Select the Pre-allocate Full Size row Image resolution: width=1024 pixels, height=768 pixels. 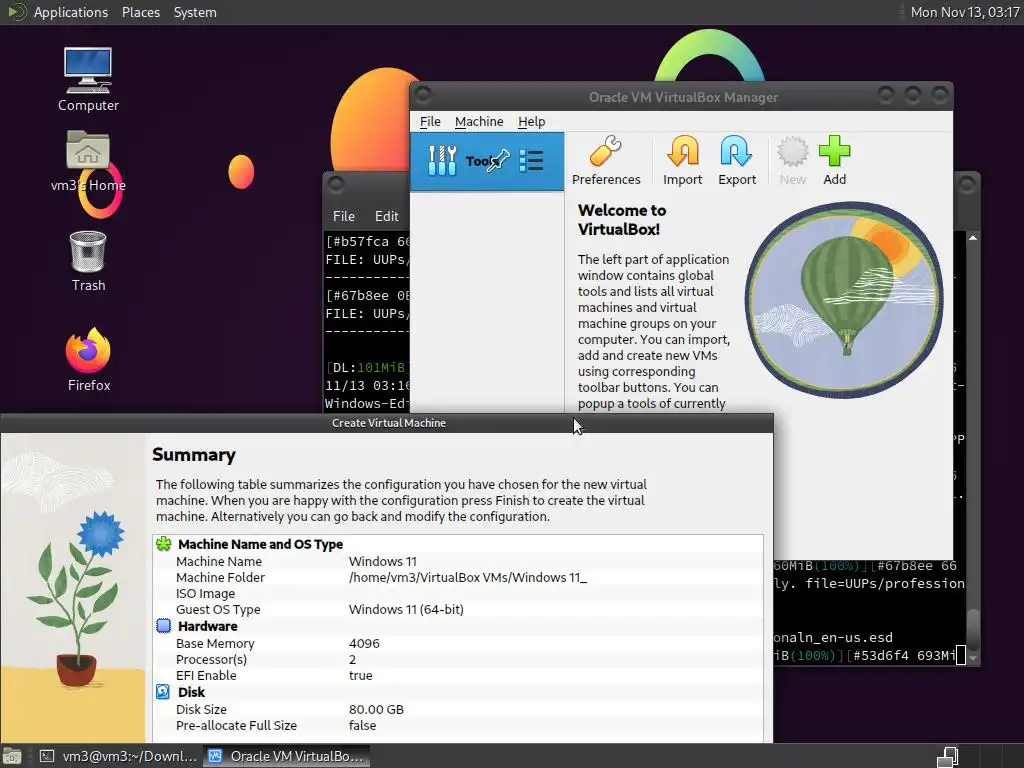[x=458, y=725]
